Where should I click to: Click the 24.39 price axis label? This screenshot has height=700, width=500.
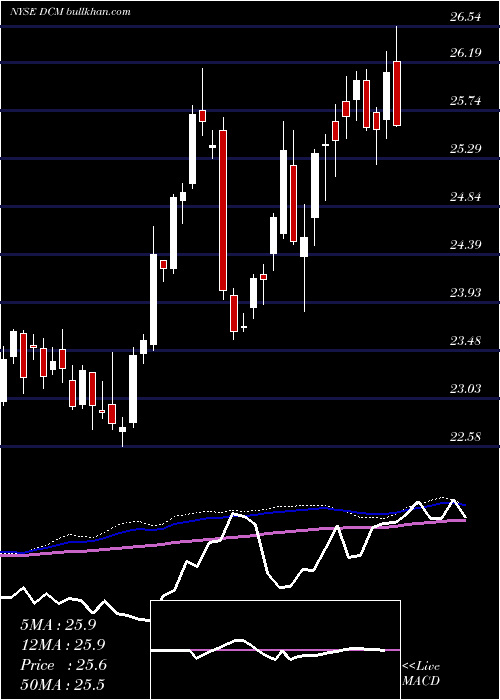(466, 244)
